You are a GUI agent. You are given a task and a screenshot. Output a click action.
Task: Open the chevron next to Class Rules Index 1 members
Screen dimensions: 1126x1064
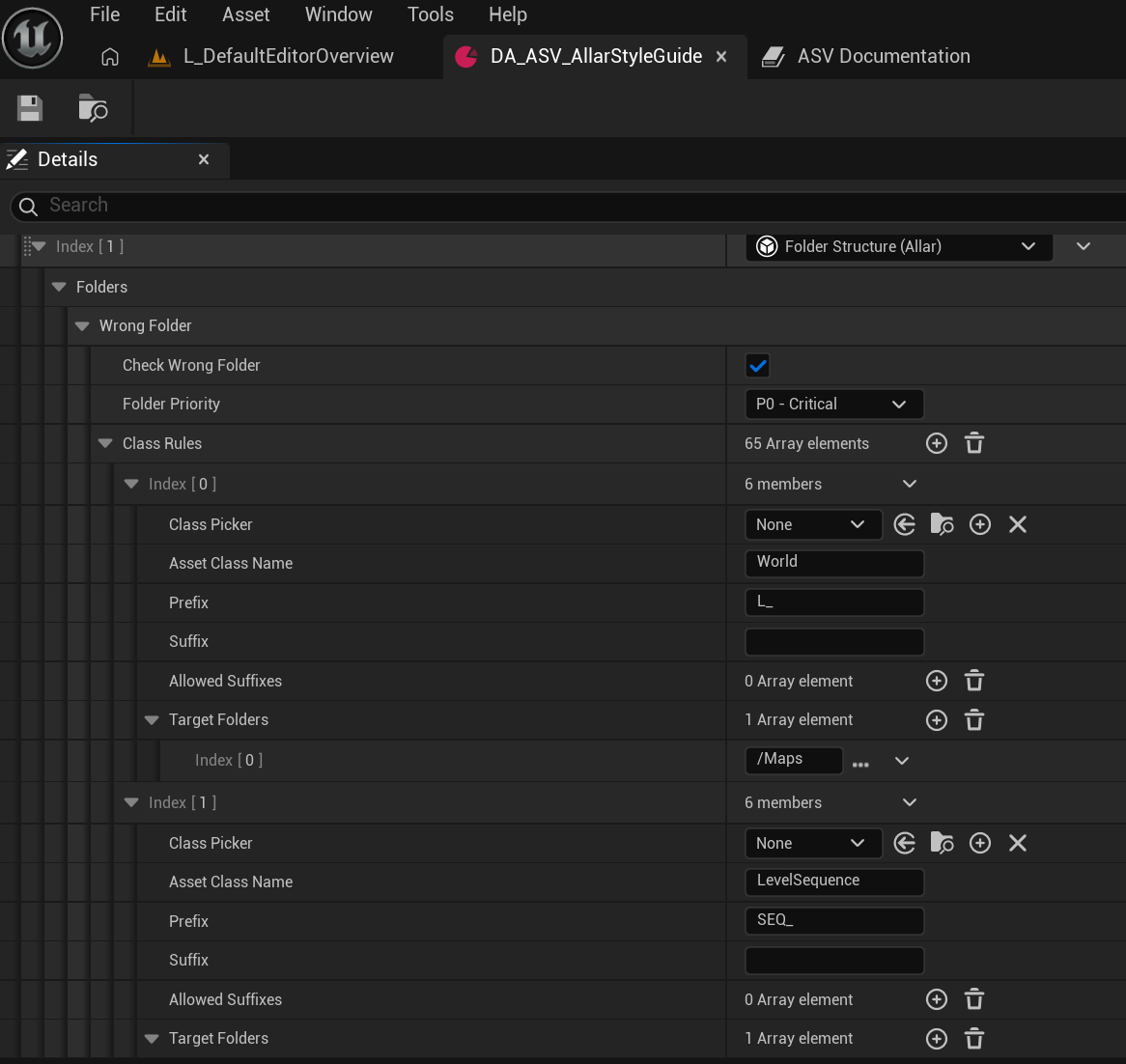[909, 802]
